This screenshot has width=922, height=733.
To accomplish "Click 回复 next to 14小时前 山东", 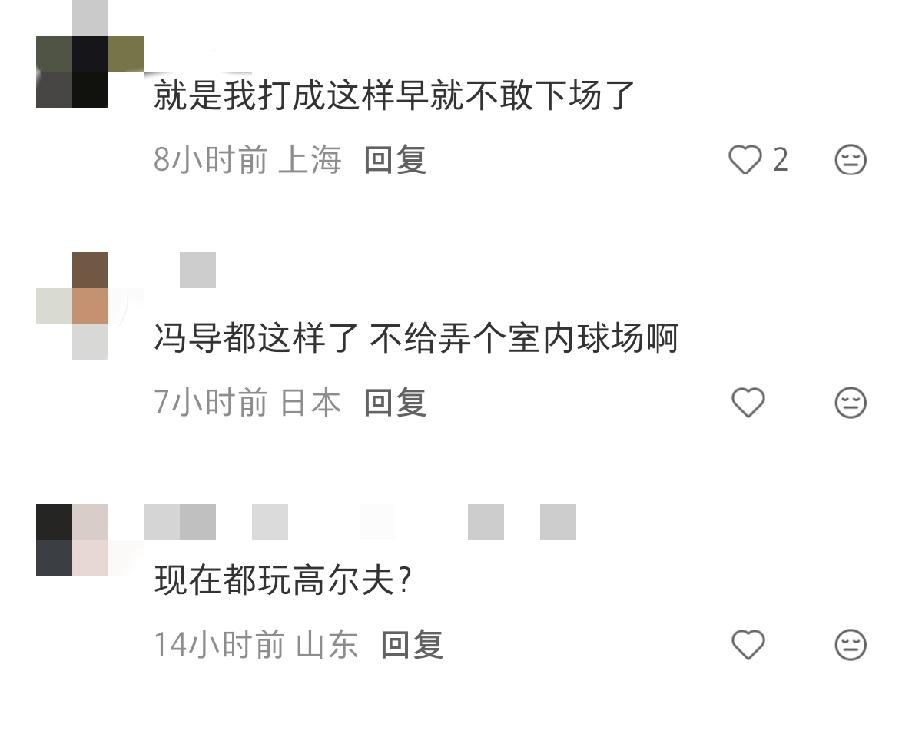I will (412, 645).
